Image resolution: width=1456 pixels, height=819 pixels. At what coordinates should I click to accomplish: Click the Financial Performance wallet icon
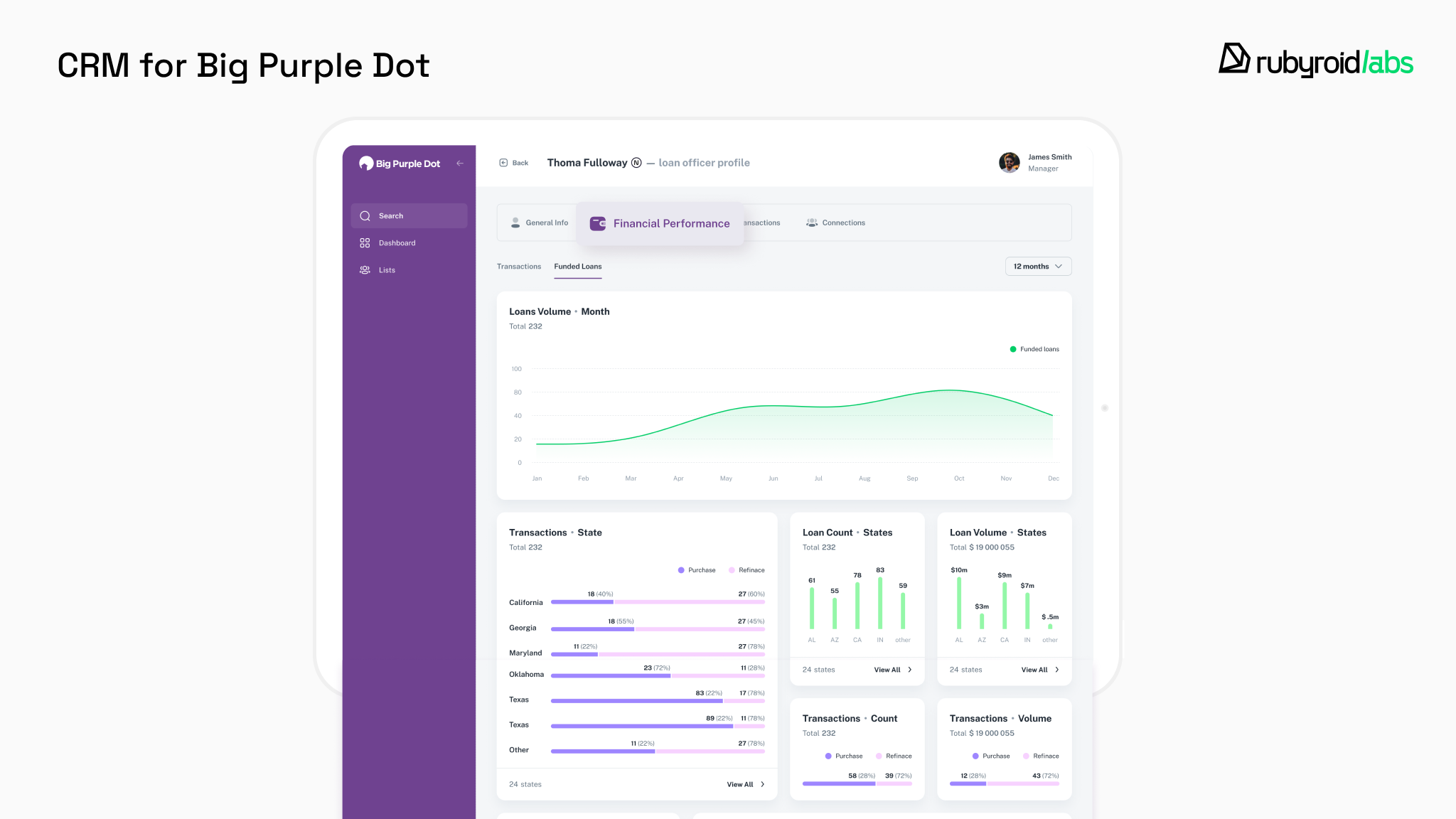[598, 223]
